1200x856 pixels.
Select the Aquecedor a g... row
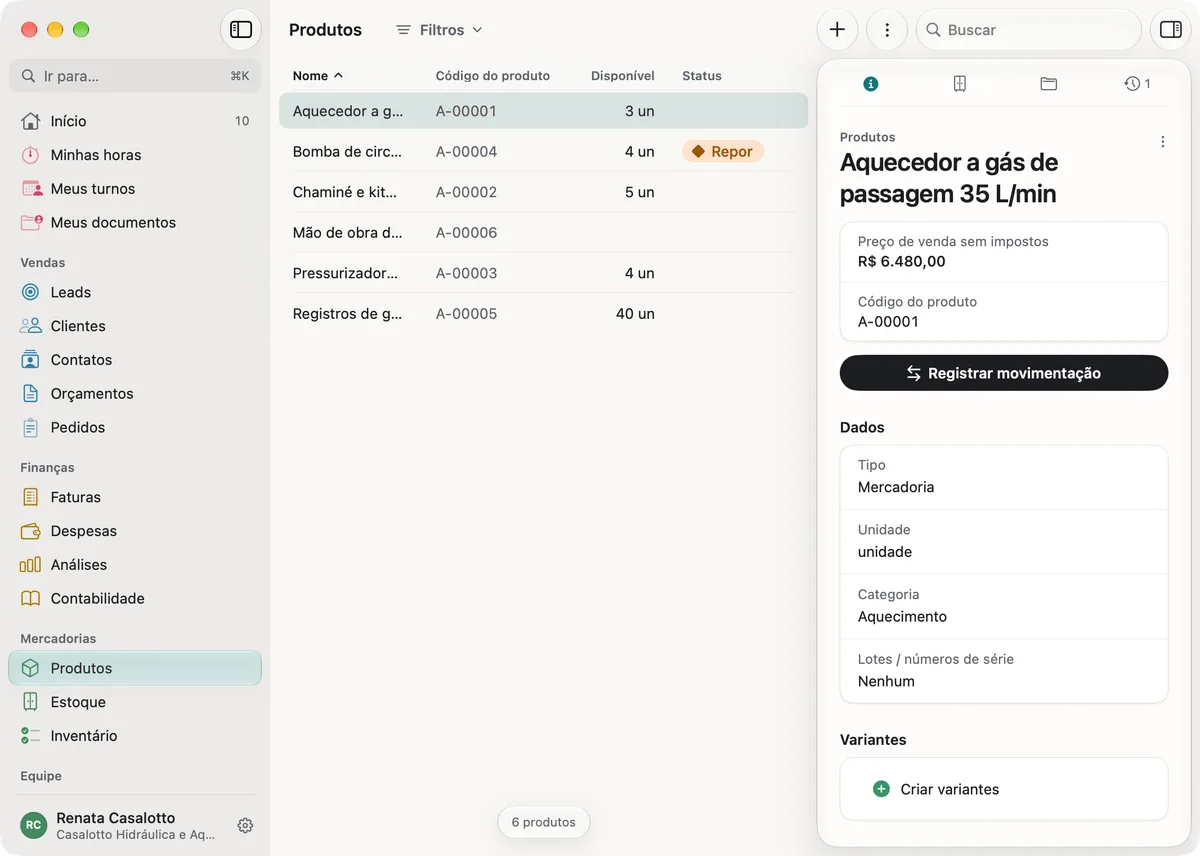pyautogui.click(x=543, y=111)
